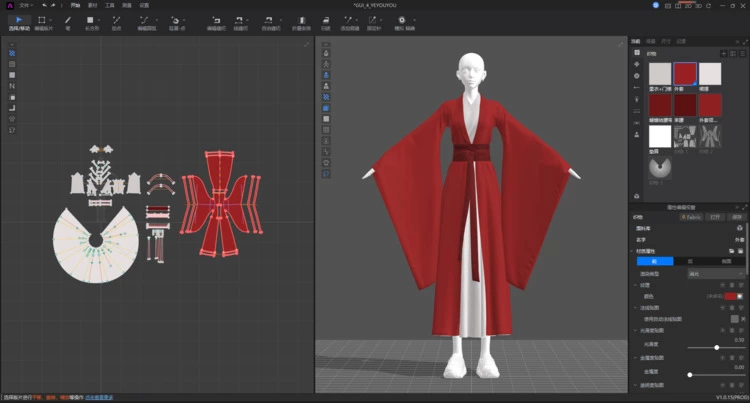Pick the Rectangle pattern tool
750x403 pixels.
click(x=90, y=23)
